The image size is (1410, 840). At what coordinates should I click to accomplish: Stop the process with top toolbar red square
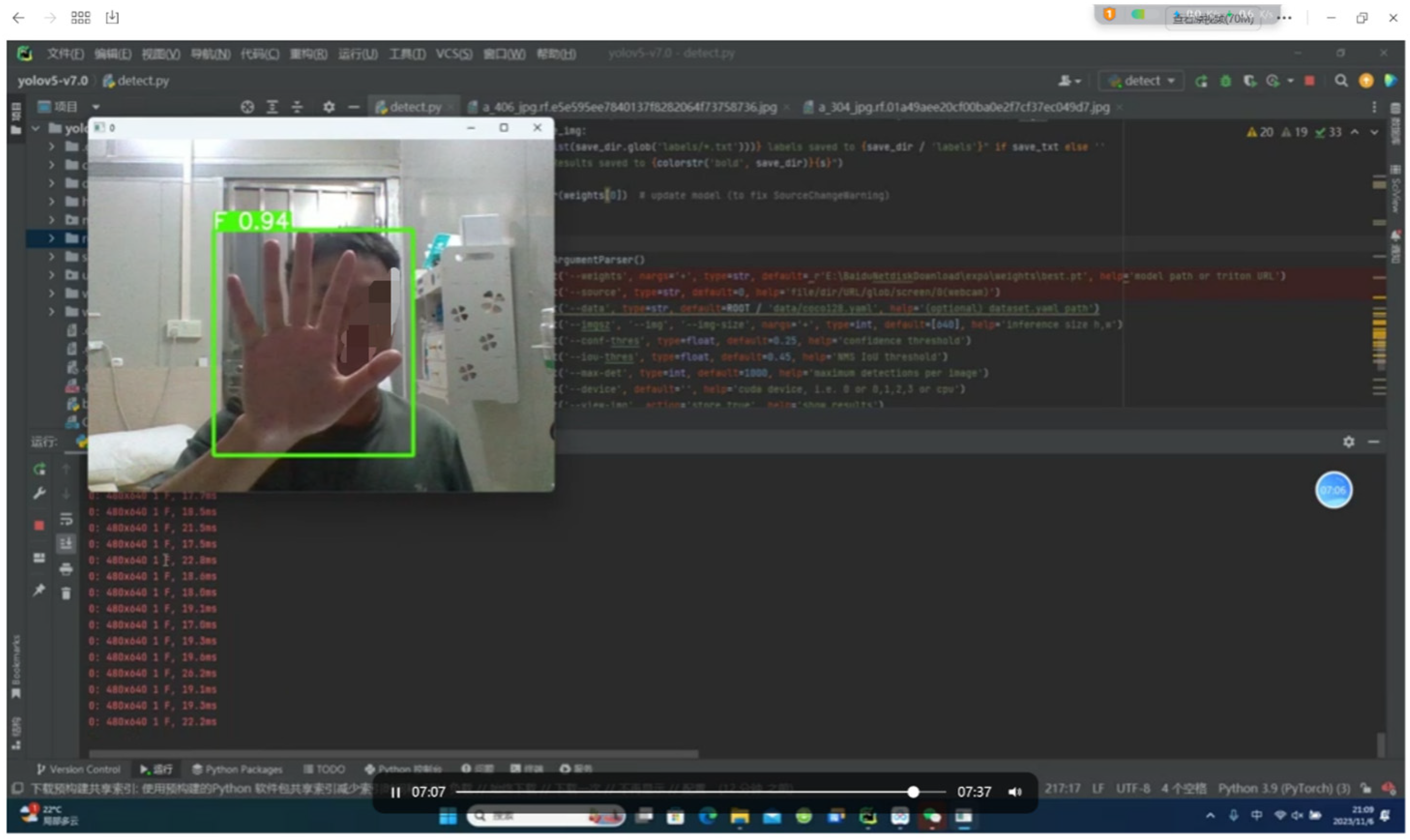pos(1309,81)
